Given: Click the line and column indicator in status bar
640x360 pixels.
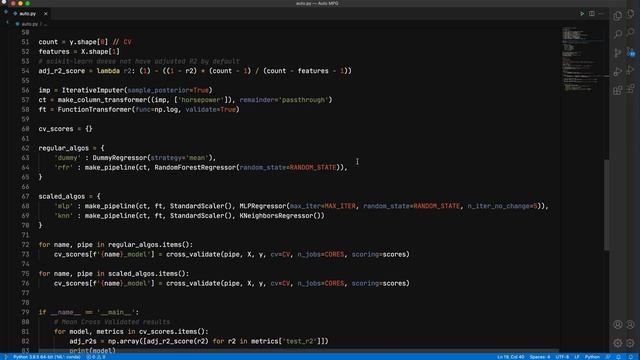Looking at the screenshot, I should coord(510,357).
